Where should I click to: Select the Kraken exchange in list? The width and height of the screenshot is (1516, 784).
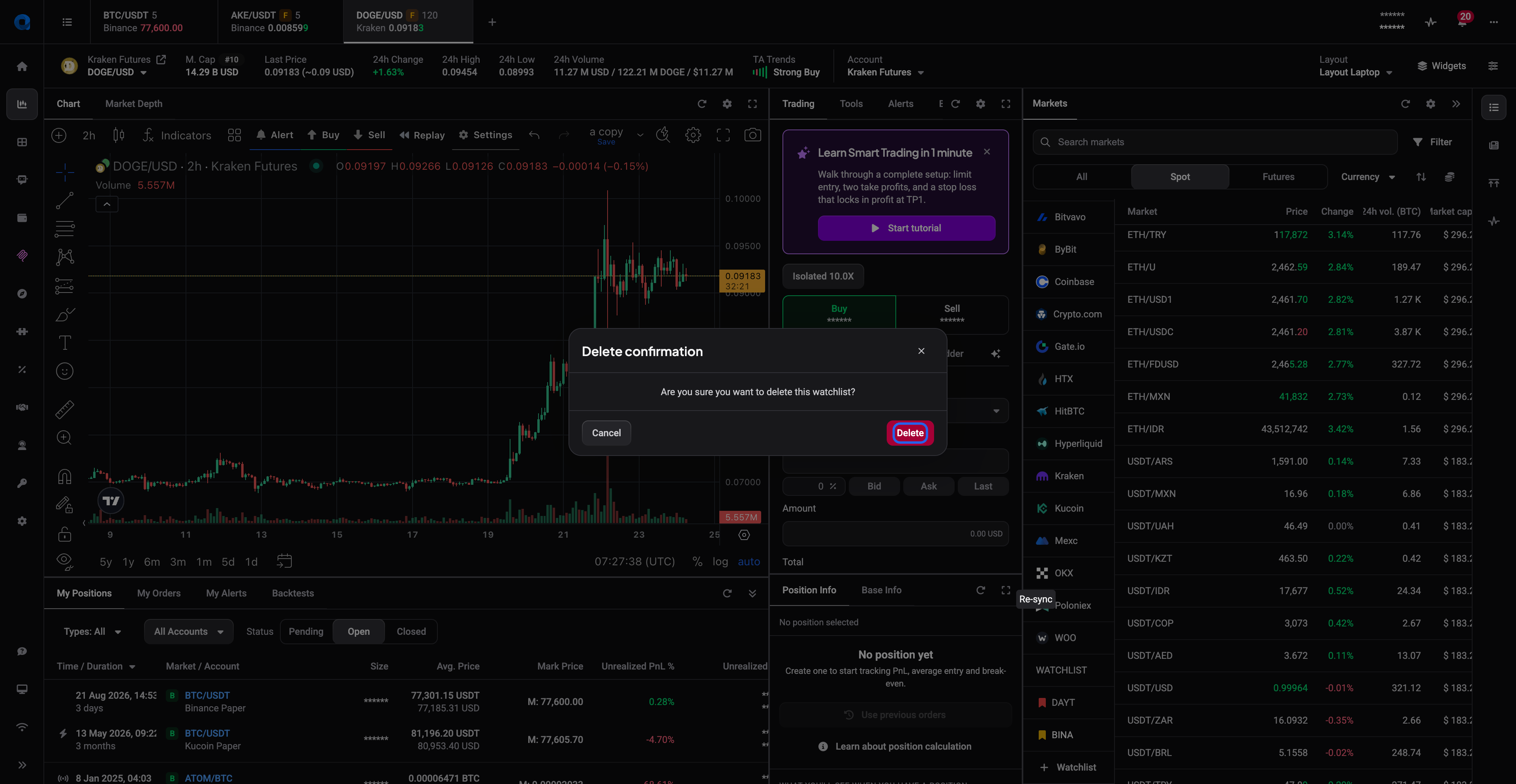(1069, 476)
